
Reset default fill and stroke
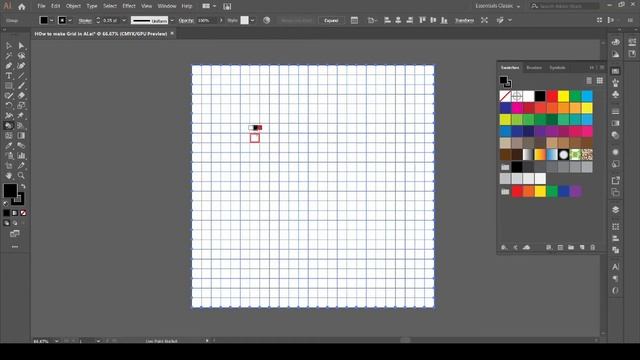click(x=6, y=203)
